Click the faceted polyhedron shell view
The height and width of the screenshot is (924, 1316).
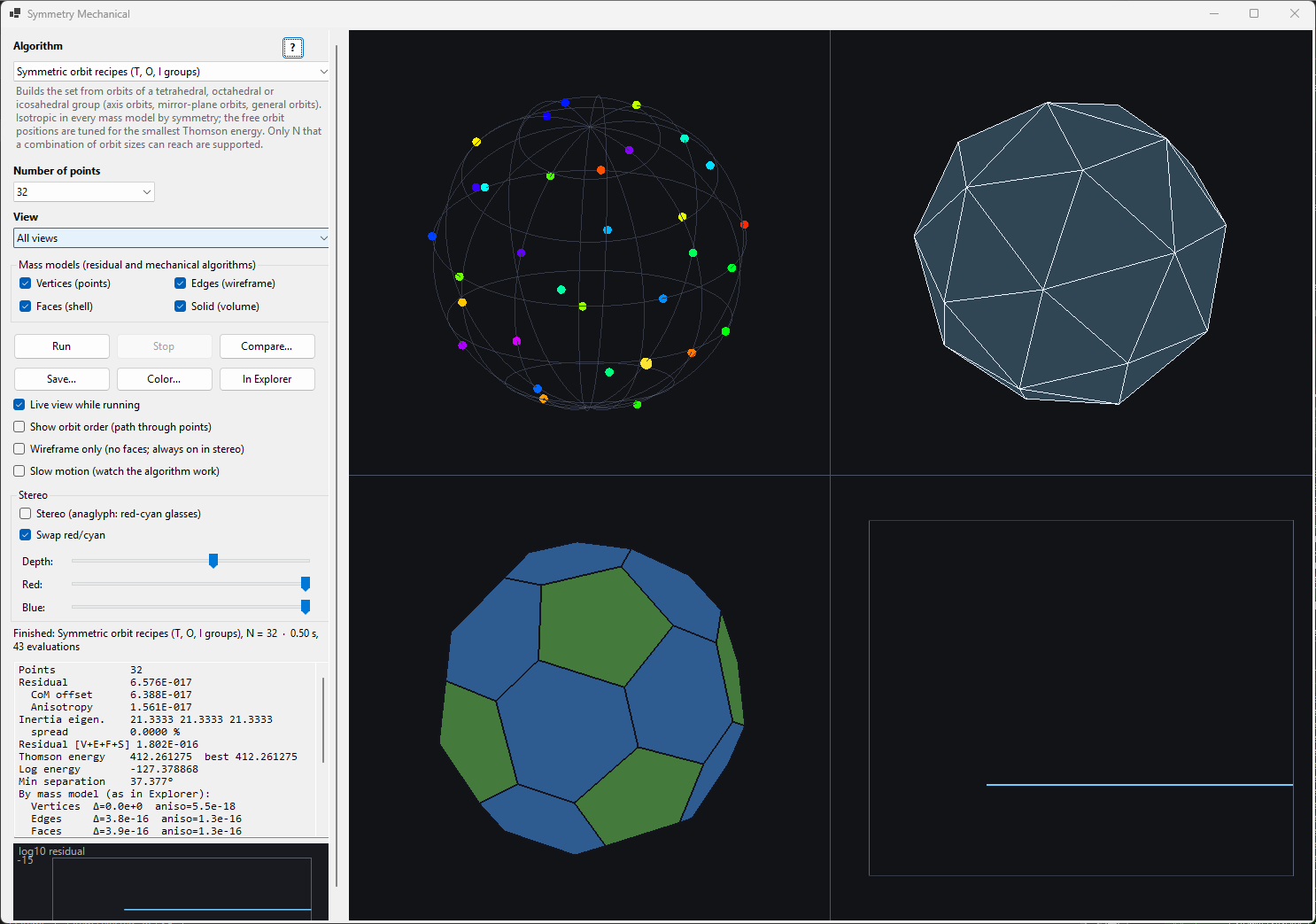pos(1071,252)
